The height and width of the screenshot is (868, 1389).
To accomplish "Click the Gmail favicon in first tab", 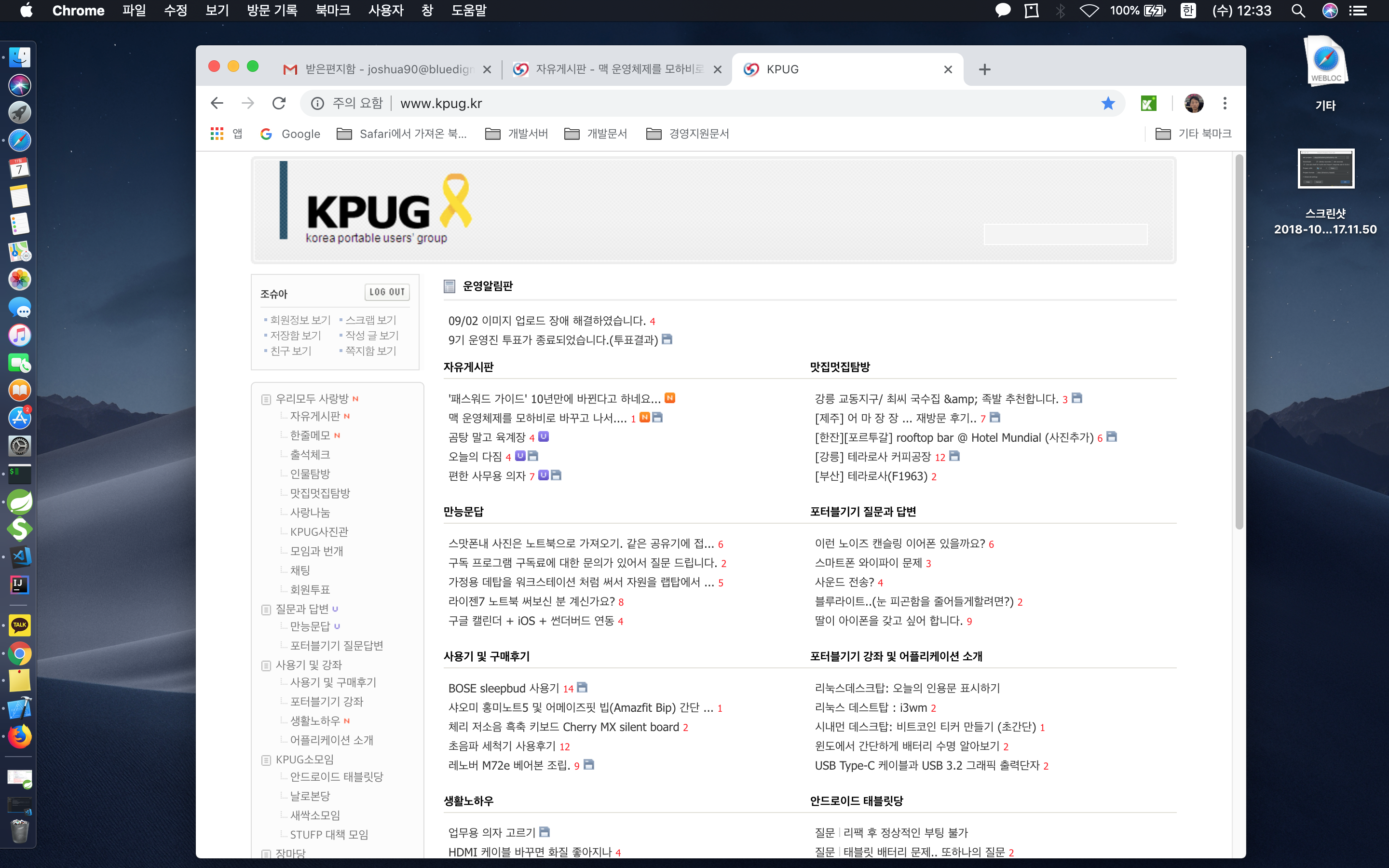I will point(291,69).
